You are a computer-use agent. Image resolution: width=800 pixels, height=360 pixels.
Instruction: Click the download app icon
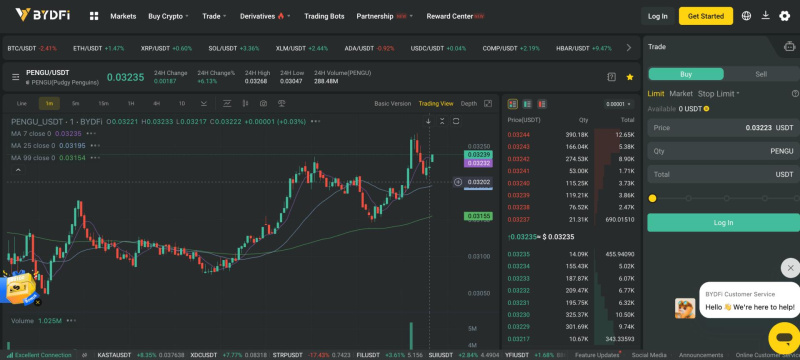point(765,16)
